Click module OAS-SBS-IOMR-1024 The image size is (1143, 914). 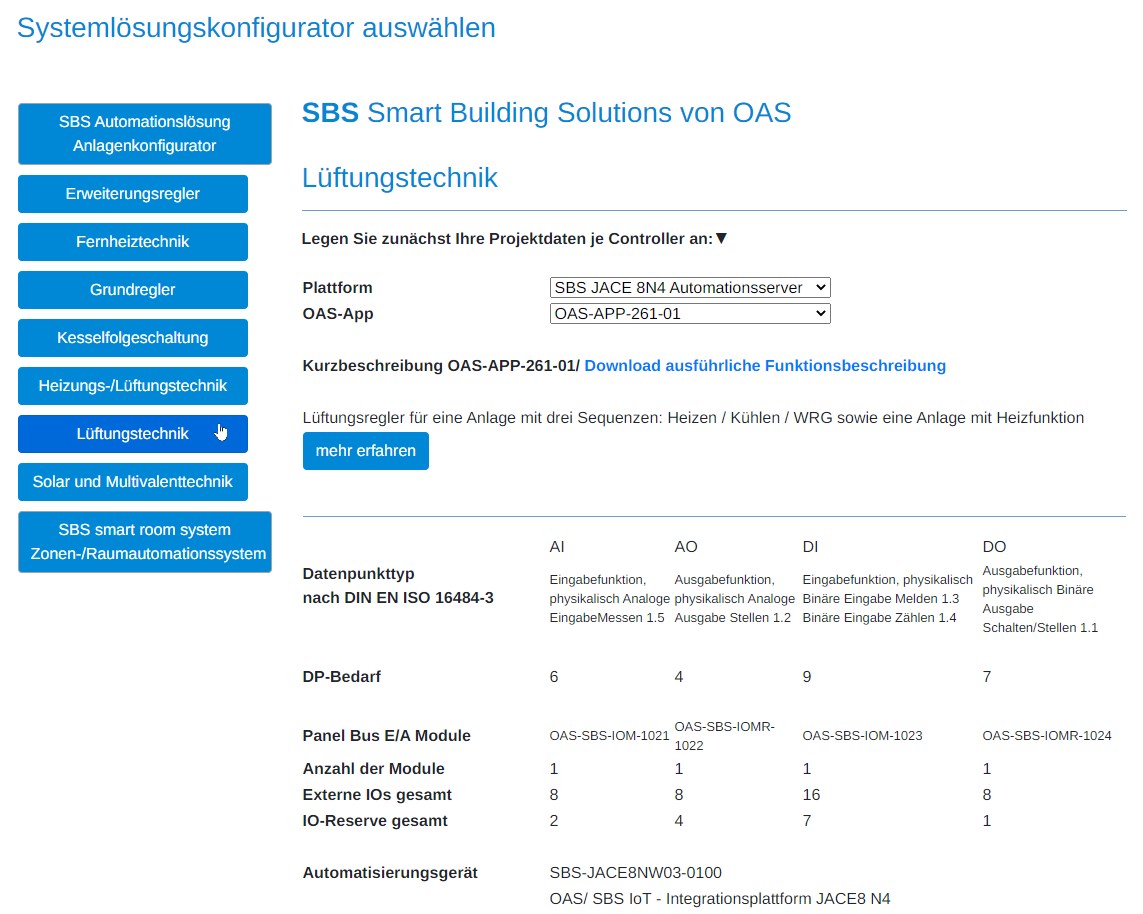[x=1047, y=735]
